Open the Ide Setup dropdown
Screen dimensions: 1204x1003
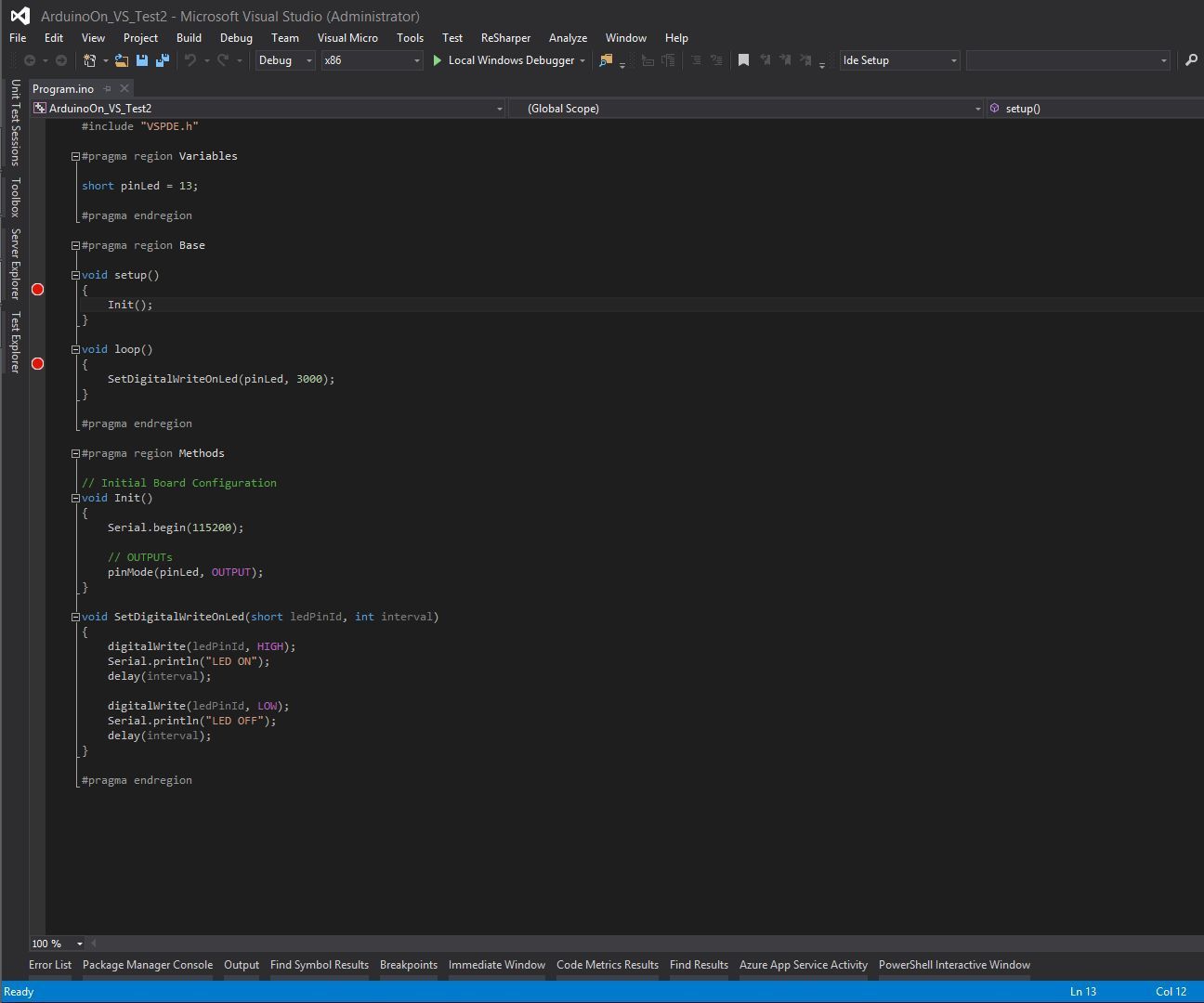[x=899, y=60]
